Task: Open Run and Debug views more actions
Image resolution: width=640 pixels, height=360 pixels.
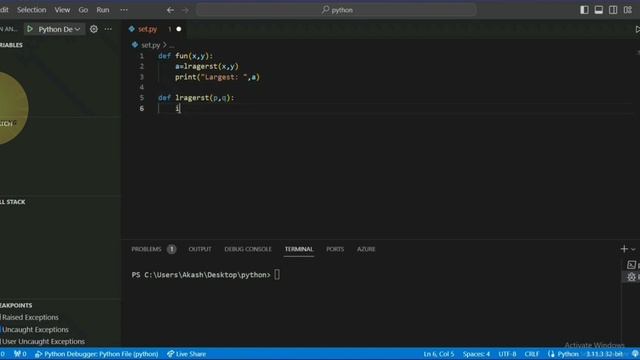Action: click(x=108, y=29)
